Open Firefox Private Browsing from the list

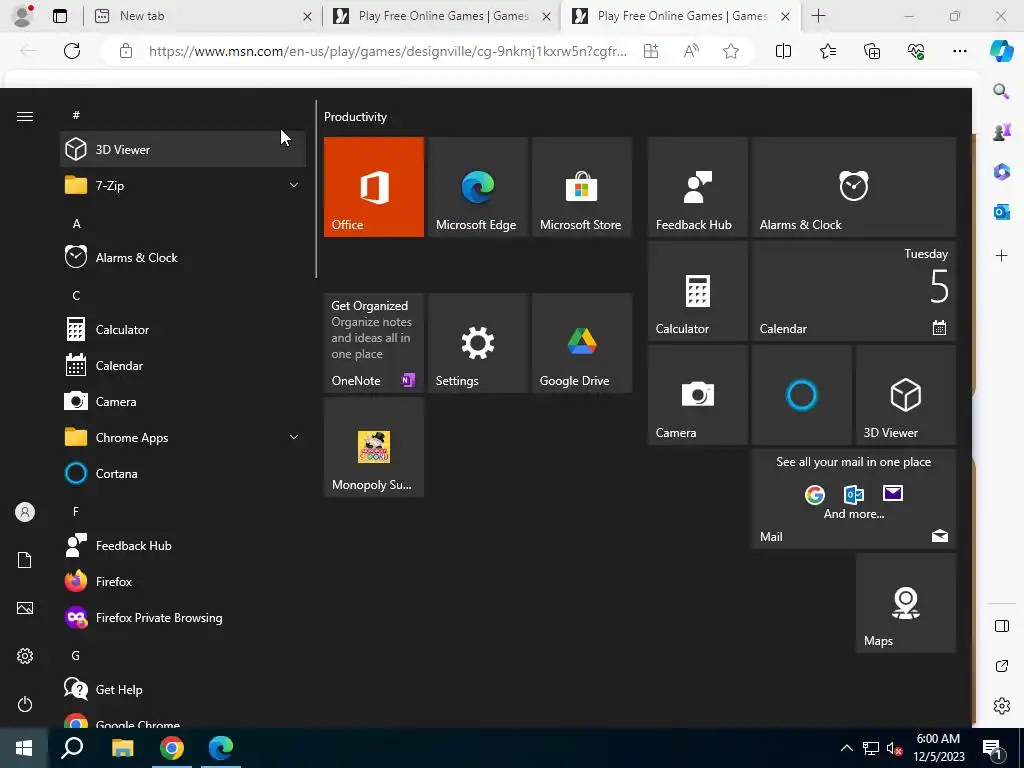coord(183,618)
